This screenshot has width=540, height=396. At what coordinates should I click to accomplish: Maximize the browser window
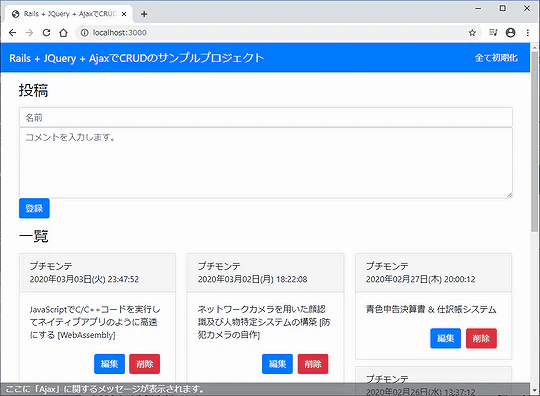point(502,9)
